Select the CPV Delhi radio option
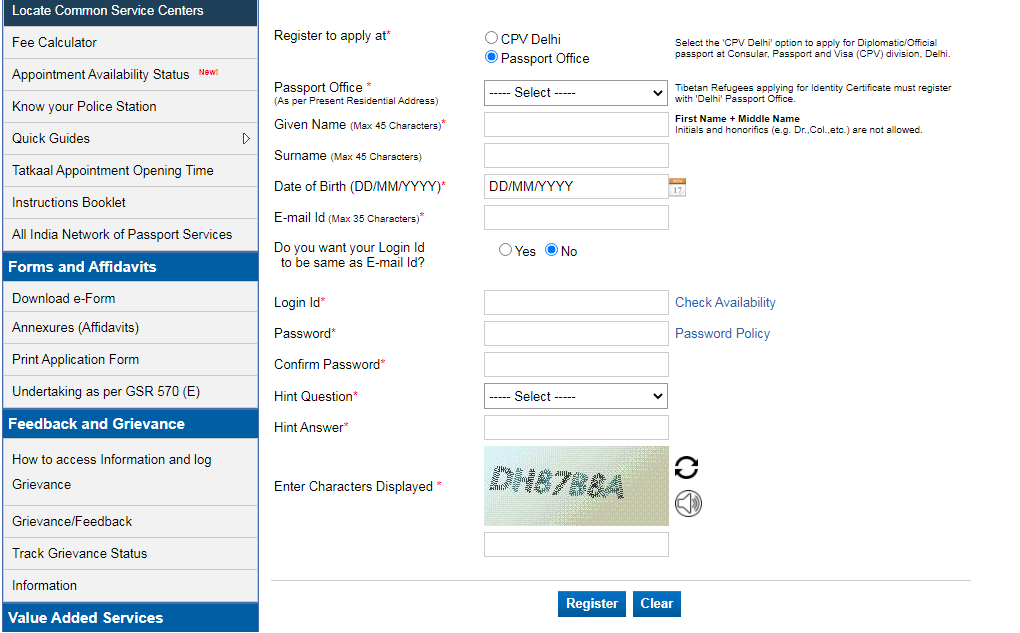This screenshot has width=1020, height=633. 492,38
